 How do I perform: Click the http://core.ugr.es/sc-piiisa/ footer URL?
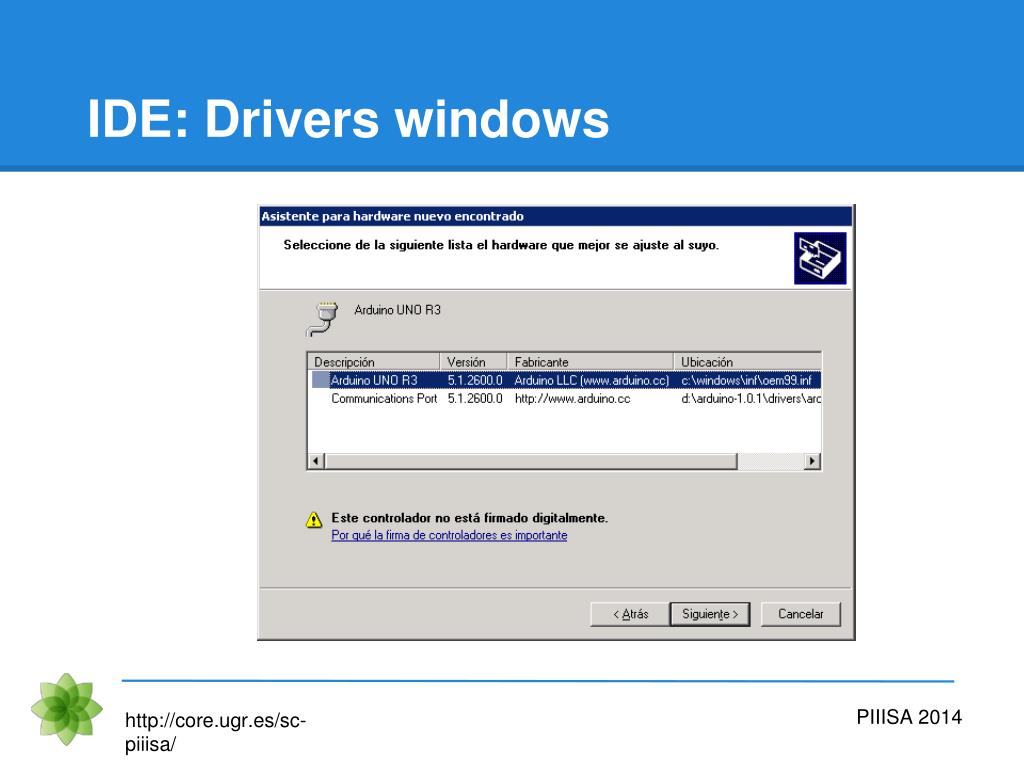click(215, 732)
